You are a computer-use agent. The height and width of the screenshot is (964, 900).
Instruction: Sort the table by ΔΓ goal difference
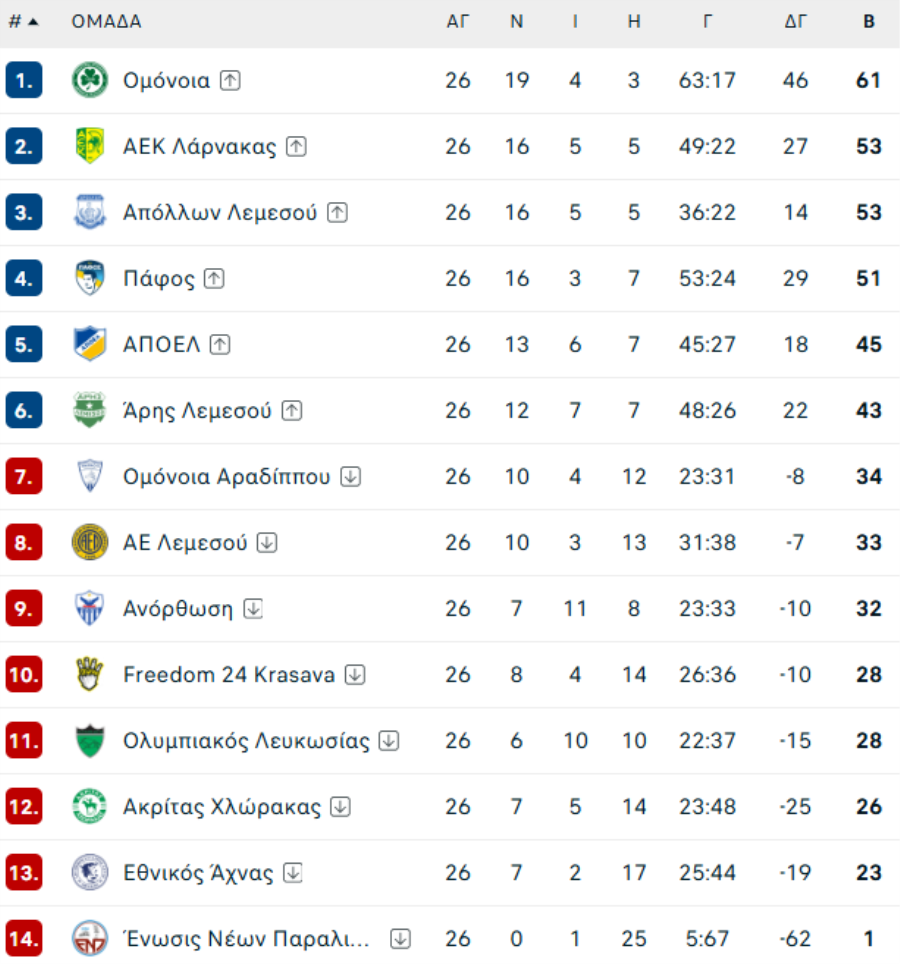795,22
